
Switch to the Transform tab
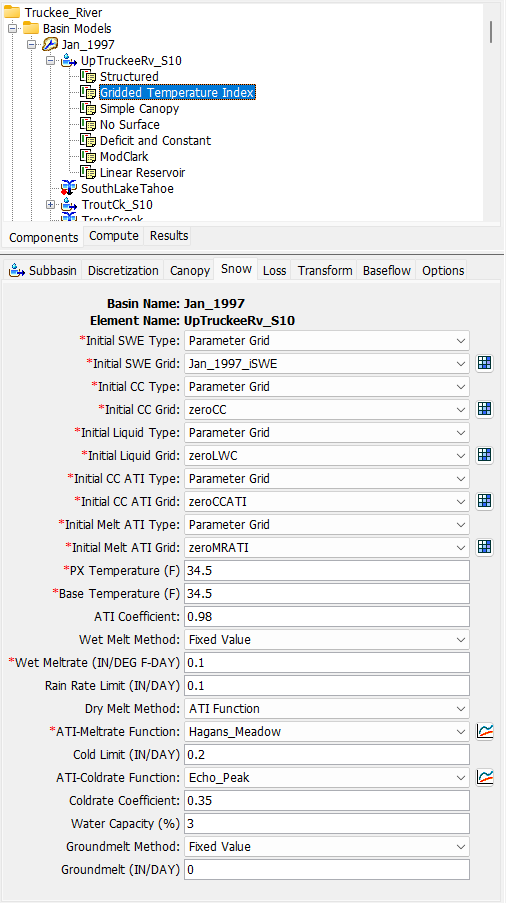325,270
